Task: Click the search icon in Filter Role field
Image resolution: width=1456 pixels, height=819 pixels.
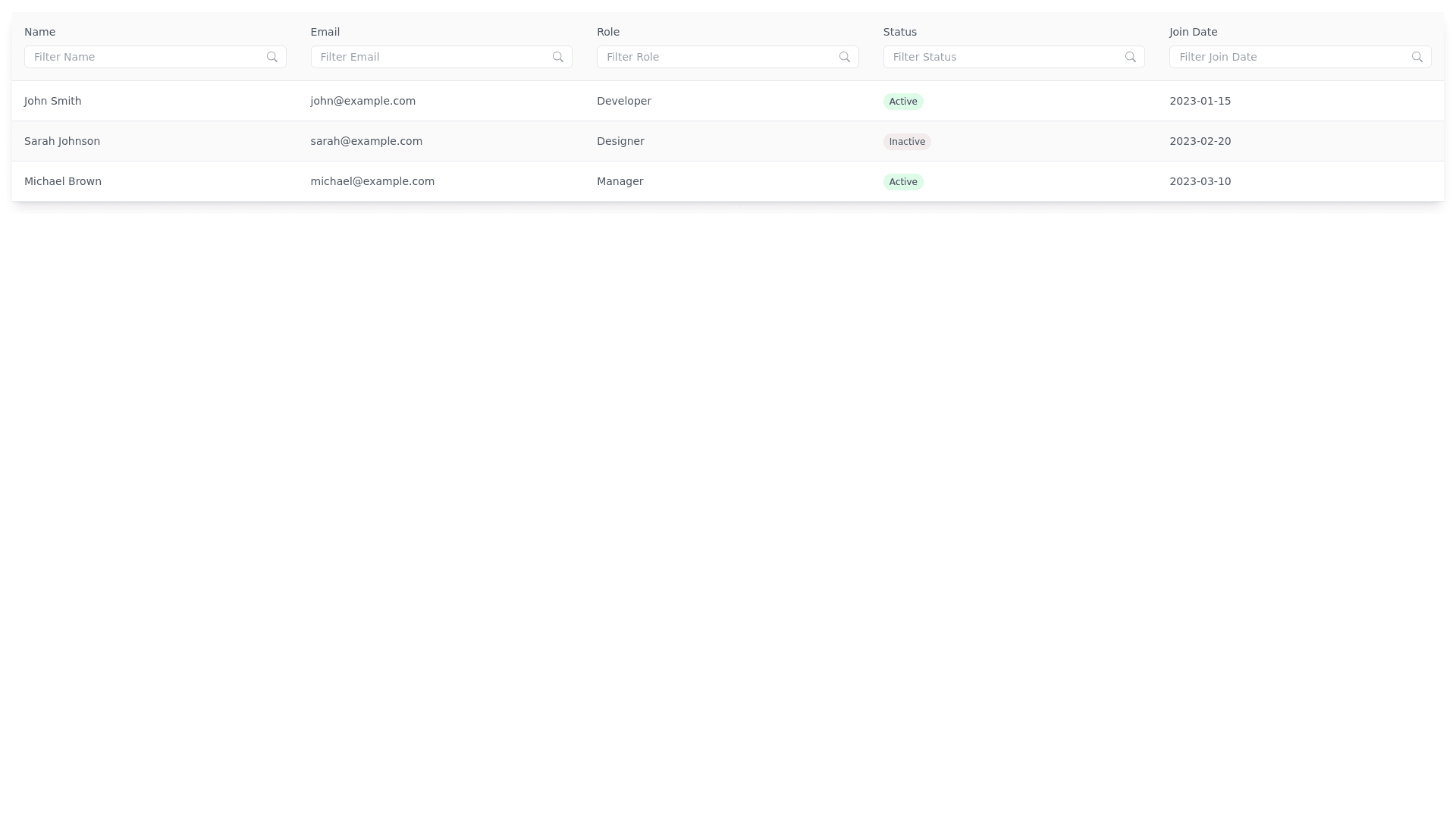Action: (844, 57)
